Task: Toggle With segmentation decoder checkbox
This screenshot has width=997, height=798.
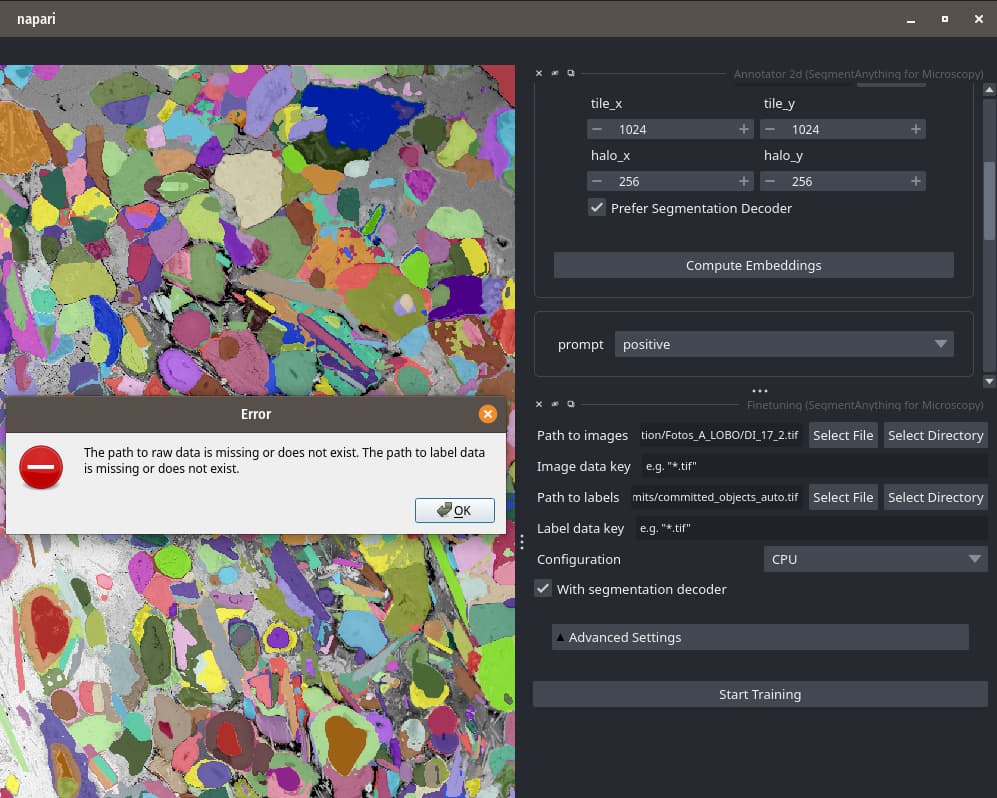Action: (543, 589)
